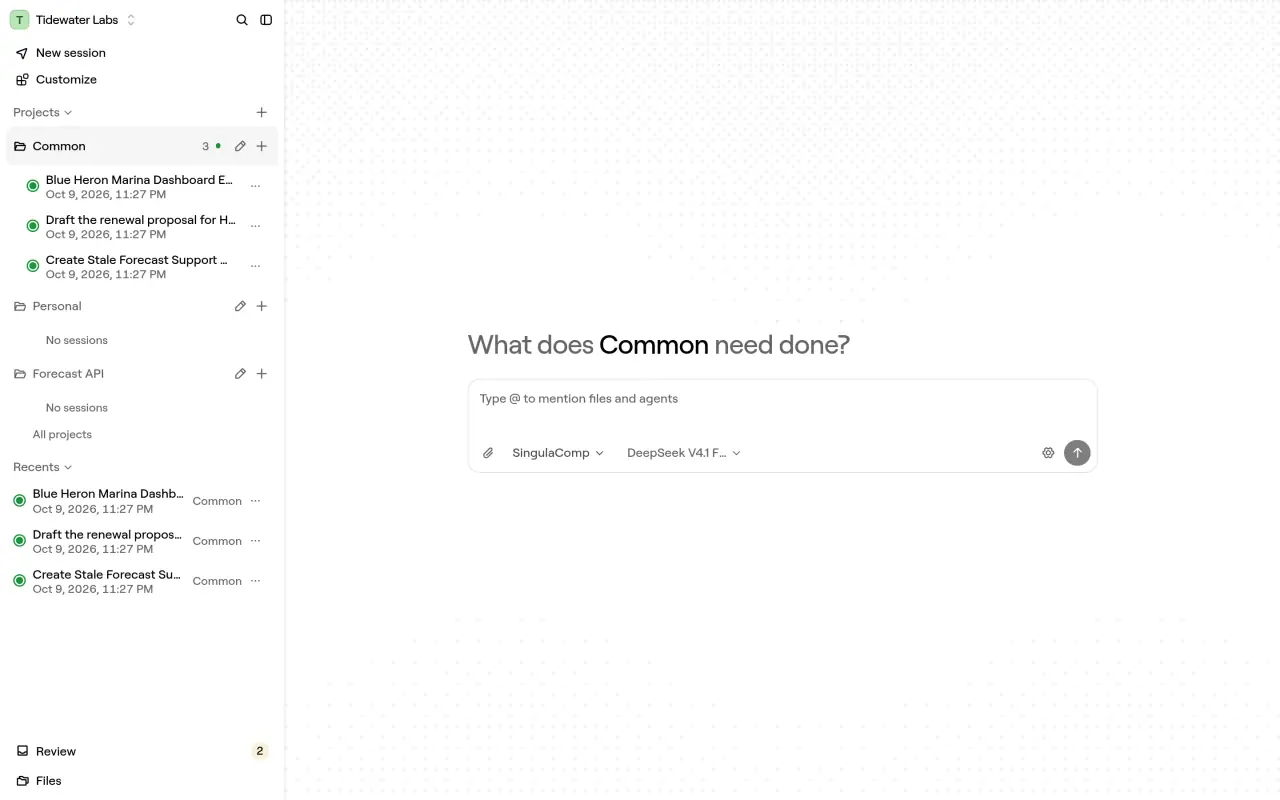This screenshot has width=1280, height=800.
Task: Open the Review inbox
Action: [142, 751]
